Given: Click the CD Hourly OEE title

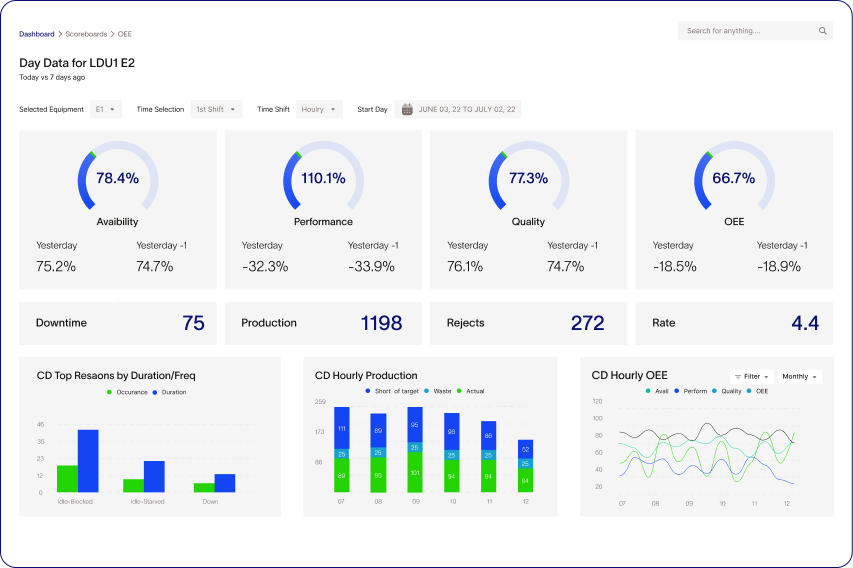Looking at the screenshot, I should pyautogui.click(x=629, y=375).
